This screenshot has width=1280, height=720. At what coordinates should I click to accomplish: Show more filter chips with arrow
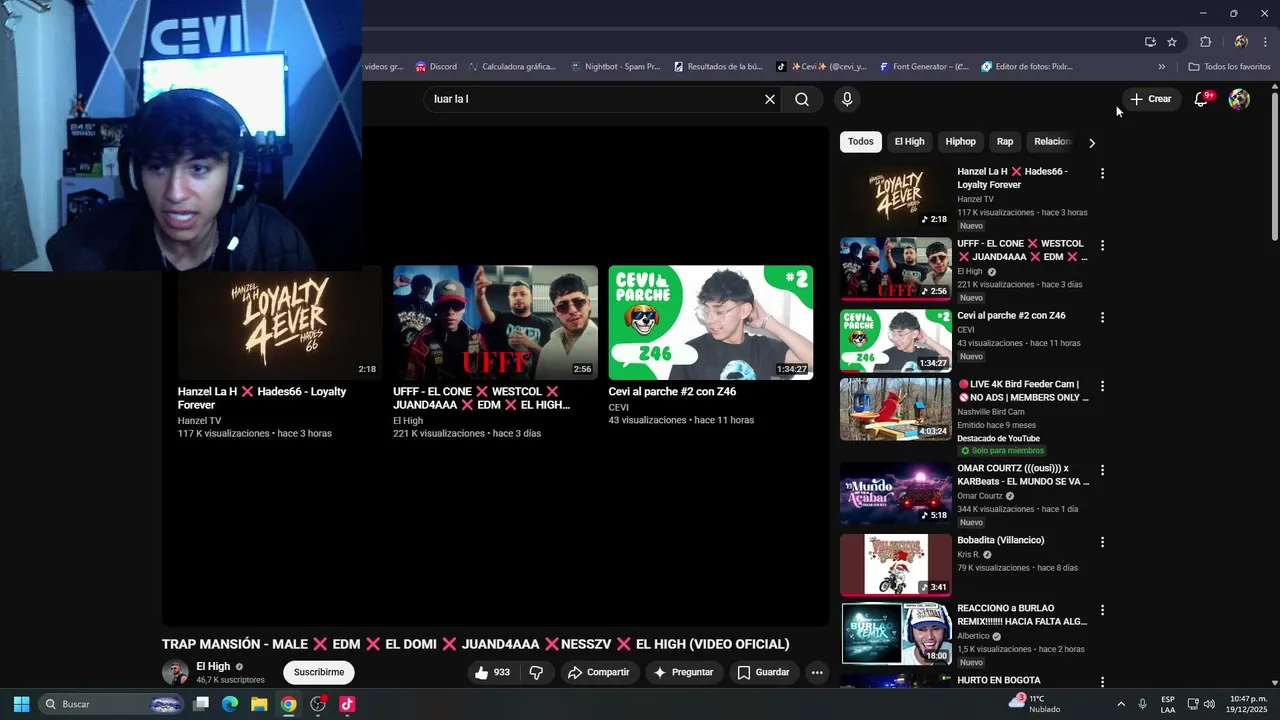click(1092, 143)
